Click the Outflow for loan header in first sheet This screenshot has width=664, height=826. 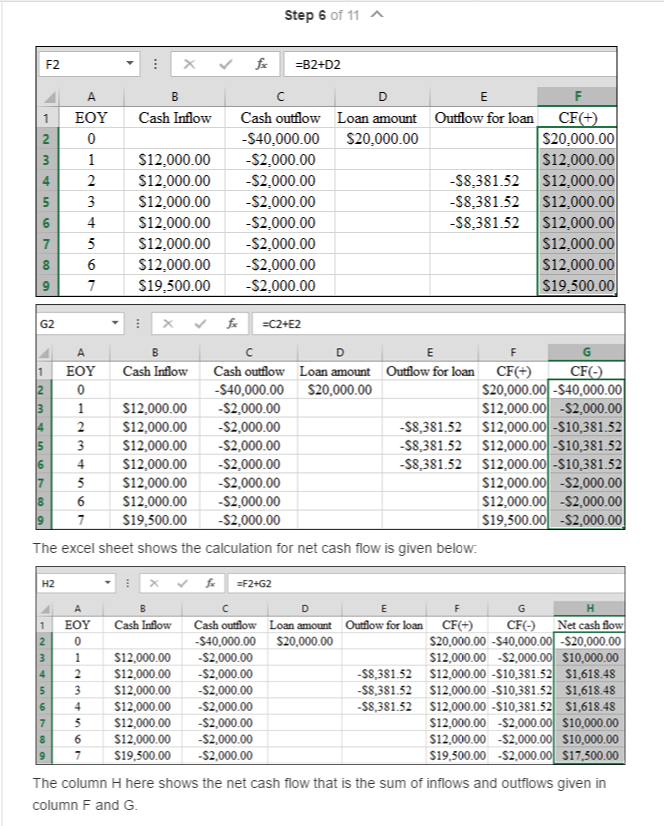click(484, 117)
